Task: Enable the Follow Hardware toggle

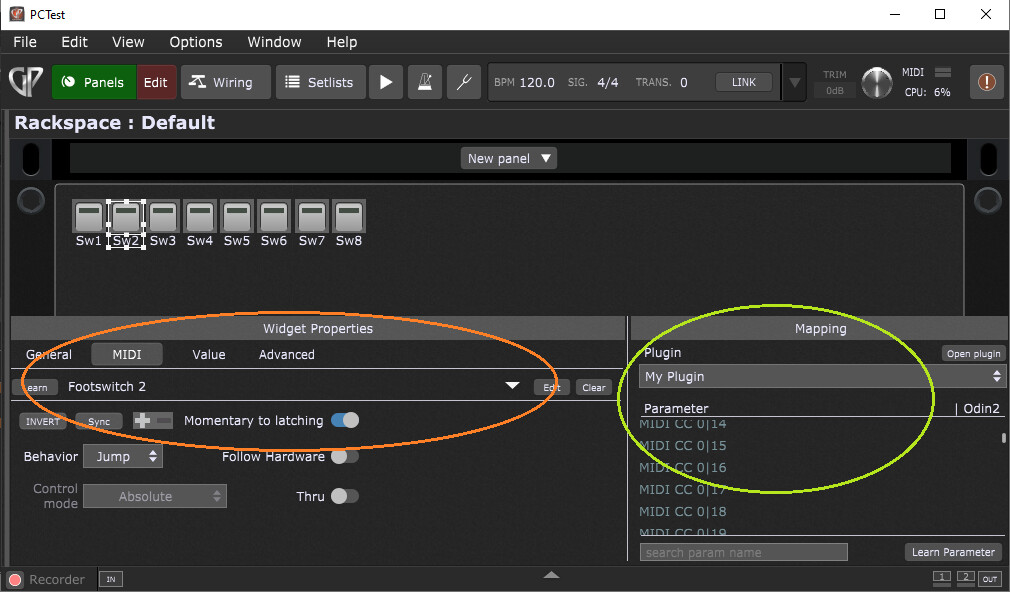Action: tap(345, 457)
